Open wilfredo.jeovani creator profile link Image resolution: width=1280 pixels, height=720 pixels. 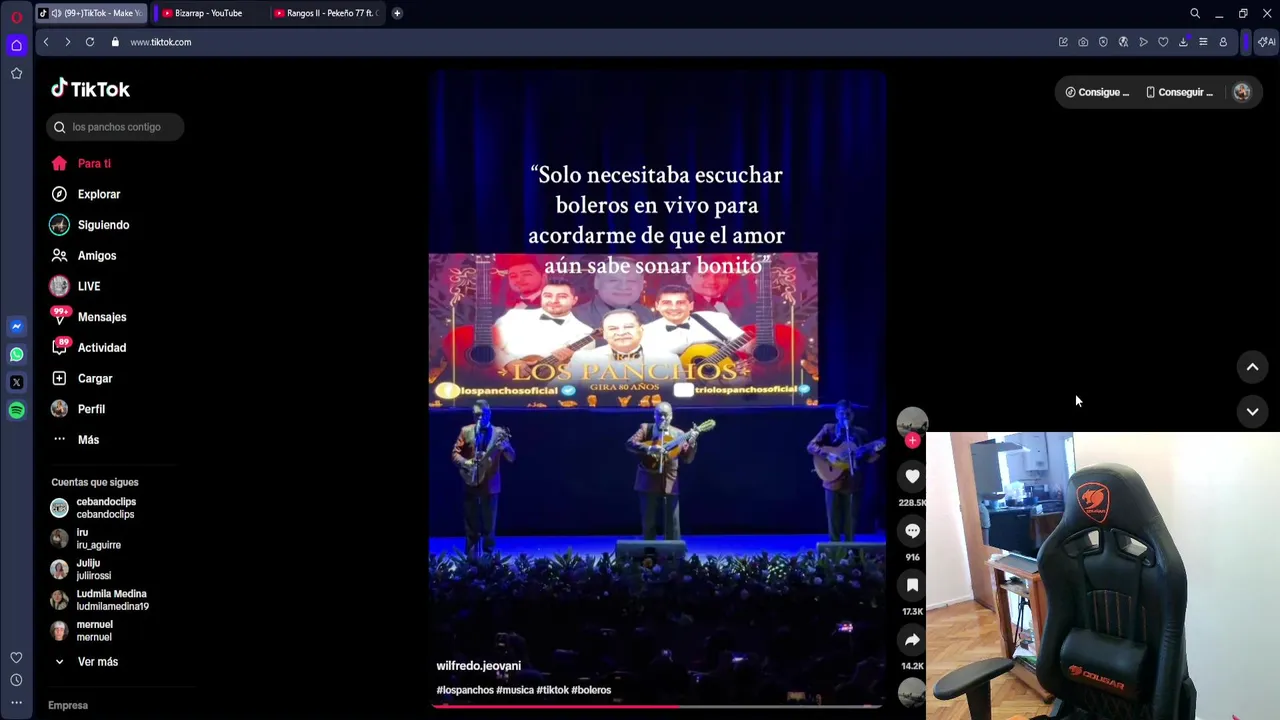pyautogui.click(x=478, y=666)
